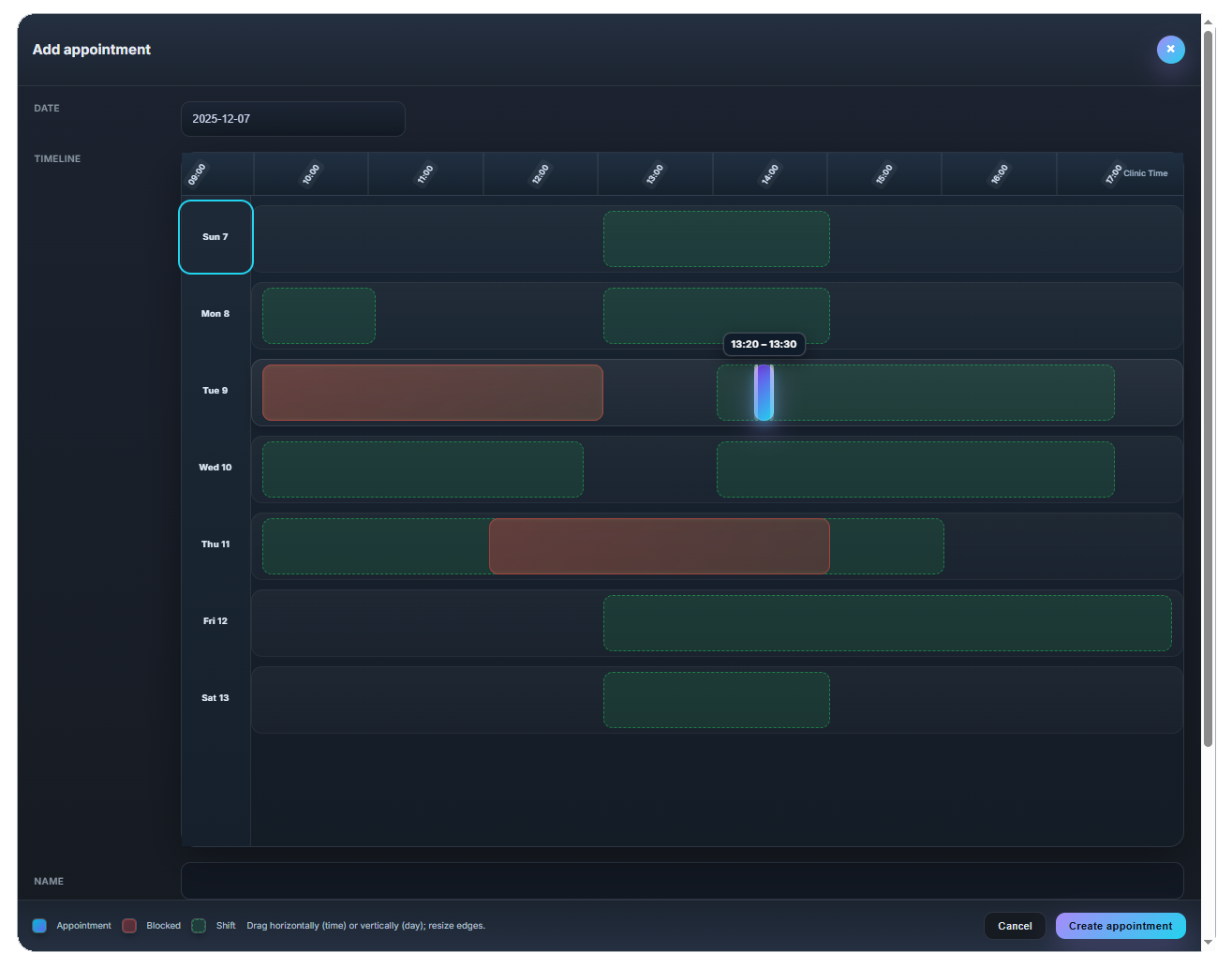
Task: Select the blocked block on Tue 9
Action: 432,393
